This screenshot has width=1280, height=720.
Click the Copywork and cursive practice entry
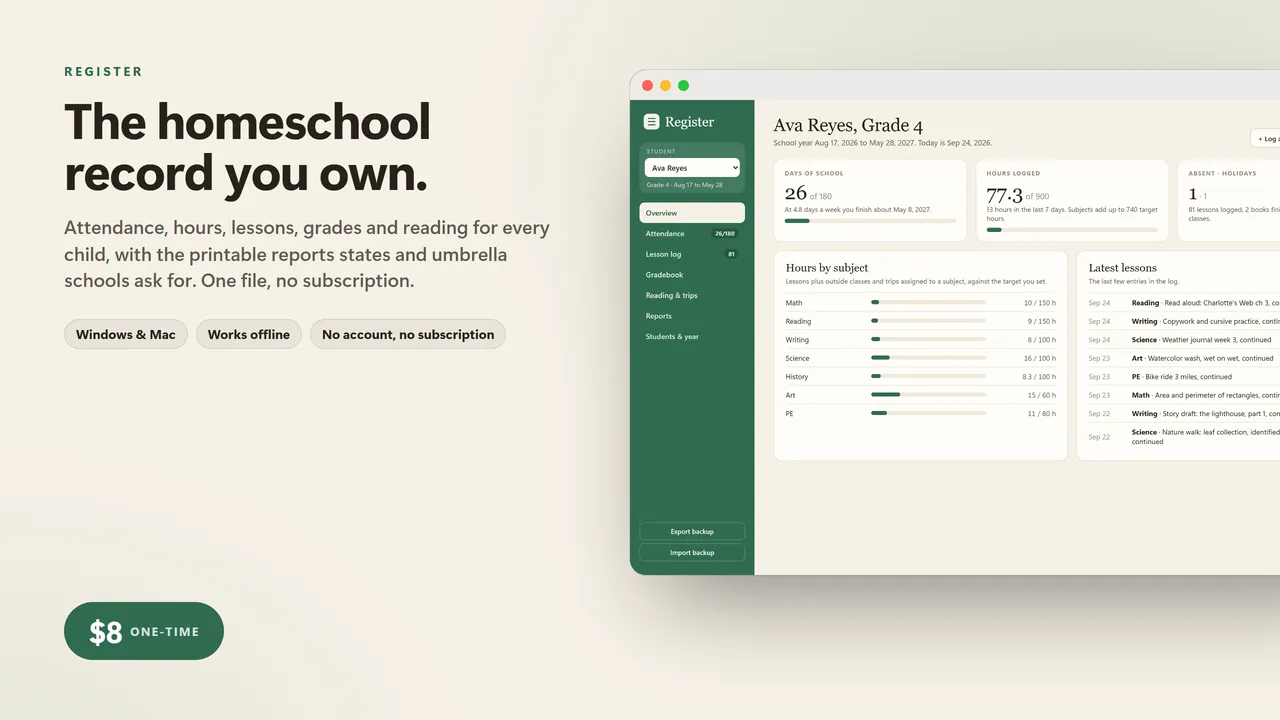pos(1184,321)
